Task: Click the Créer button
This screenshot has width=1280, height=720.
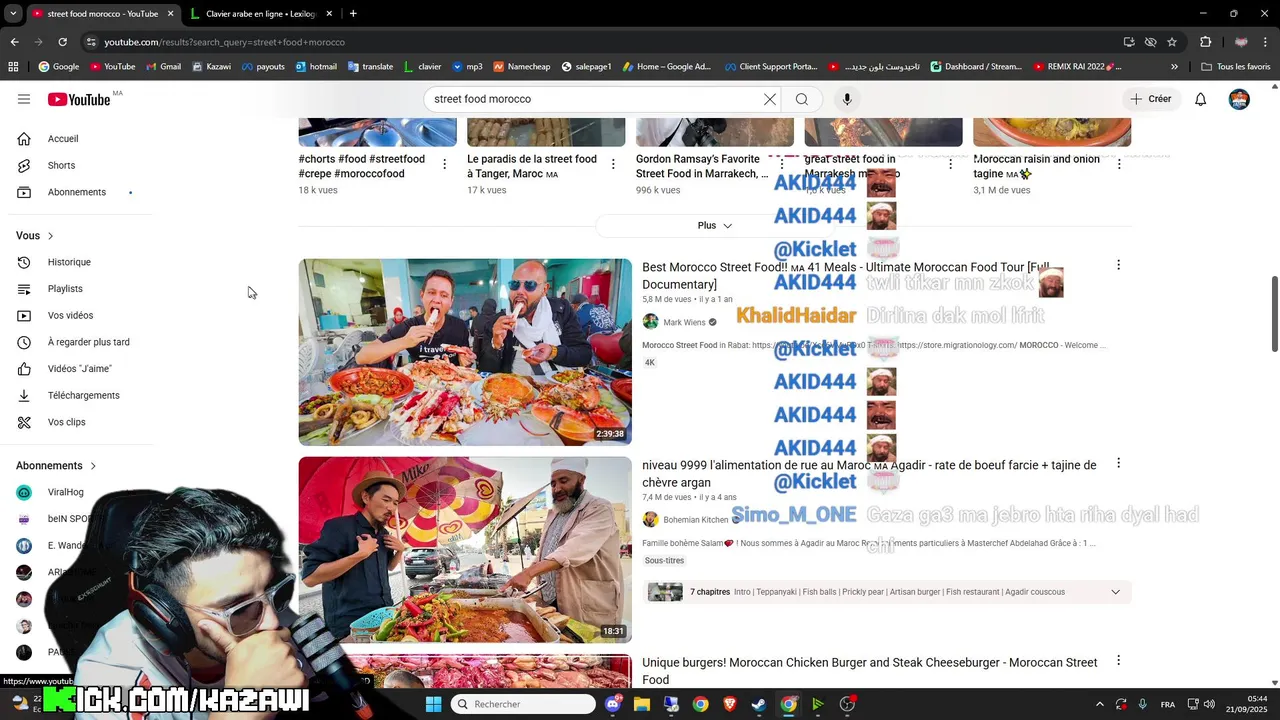Action: pos(1150,99)
